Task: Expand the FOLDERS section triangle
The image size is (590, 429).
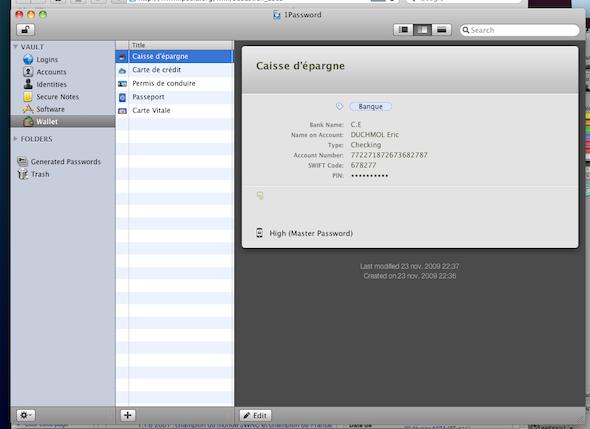Action: [x=15, y=139]
